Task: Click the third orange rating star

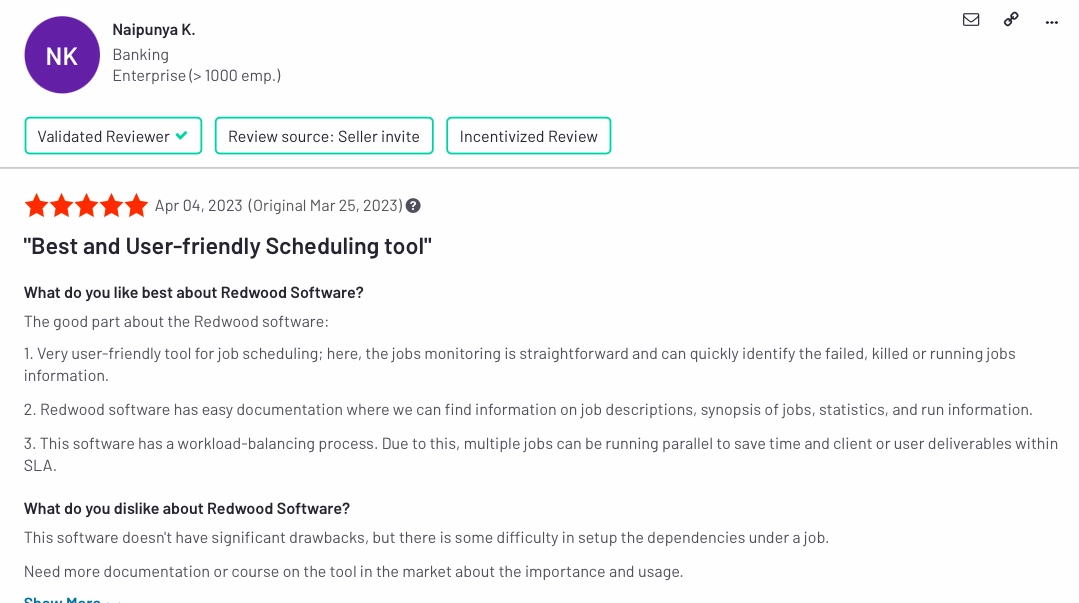Action: coord(86,206)
